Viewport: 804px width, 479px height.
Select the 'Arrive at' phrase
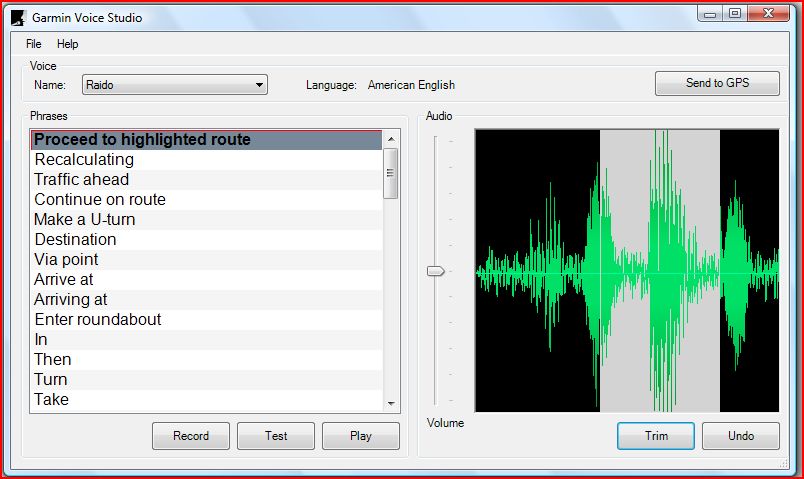click(x=206, y=280)
